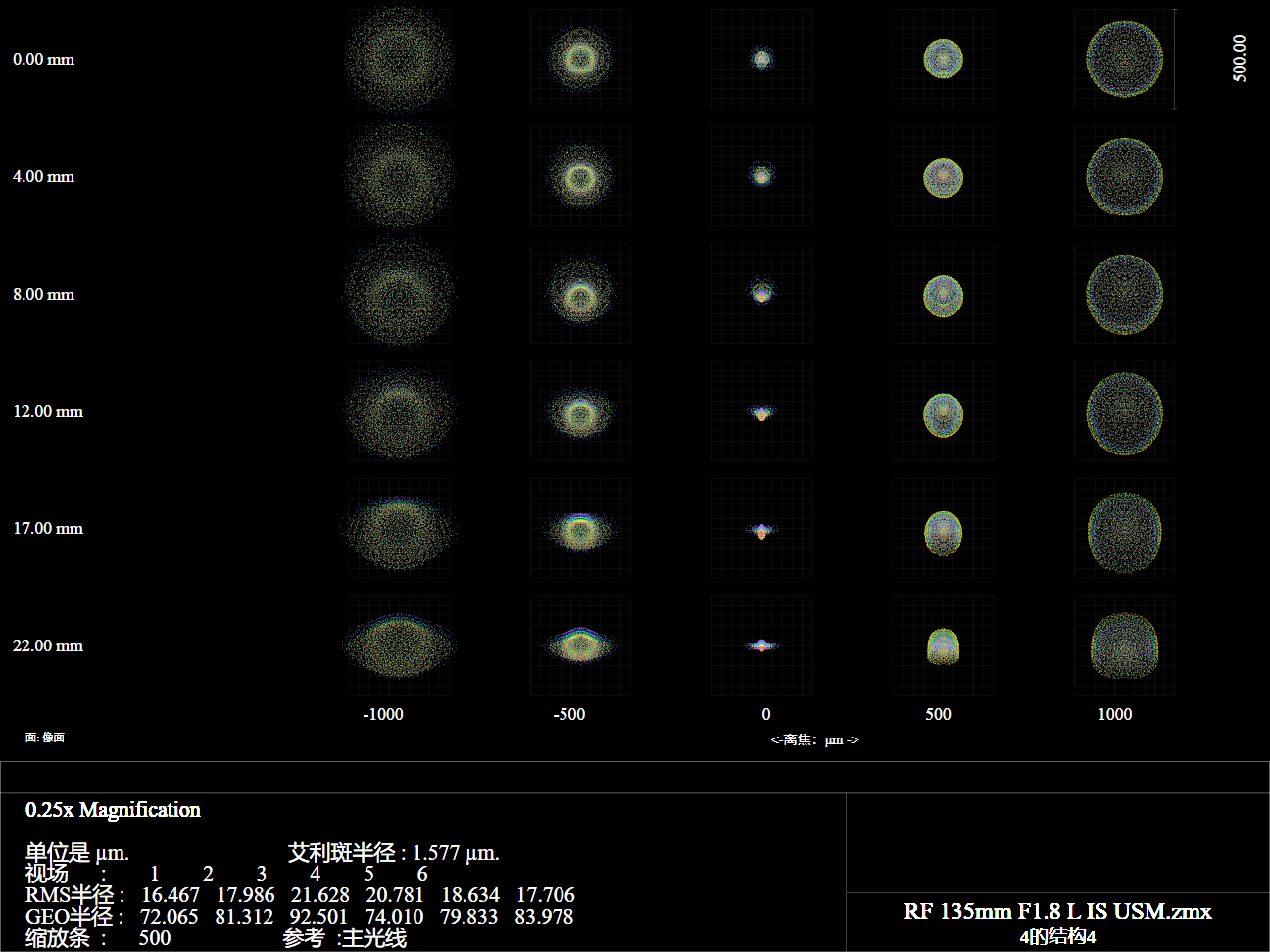Click GEO radius value 83.978

[544, 917]
